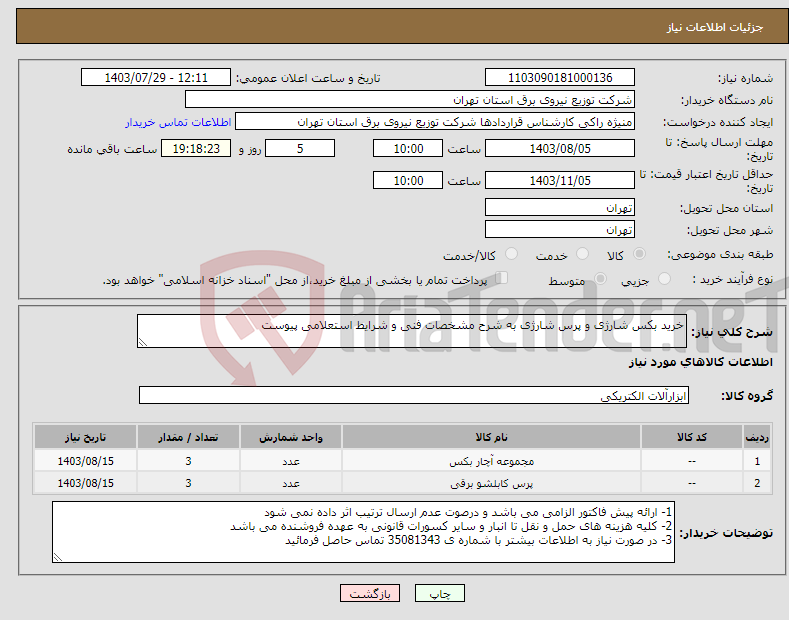The image size is (789, 620).
Task: Click the goods group field ابزارآلات الکتریکی
Action: coord(414,395)
